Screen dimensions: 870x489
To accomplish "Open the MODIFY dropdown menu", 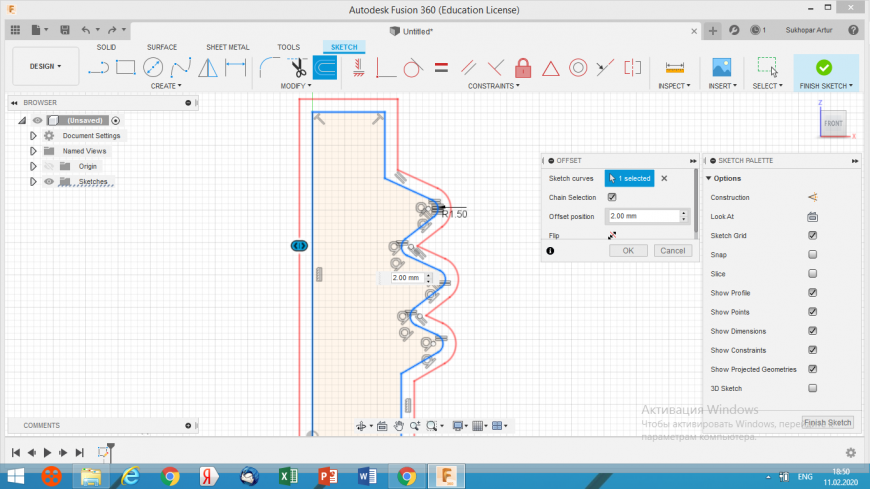I will (296, 86).
